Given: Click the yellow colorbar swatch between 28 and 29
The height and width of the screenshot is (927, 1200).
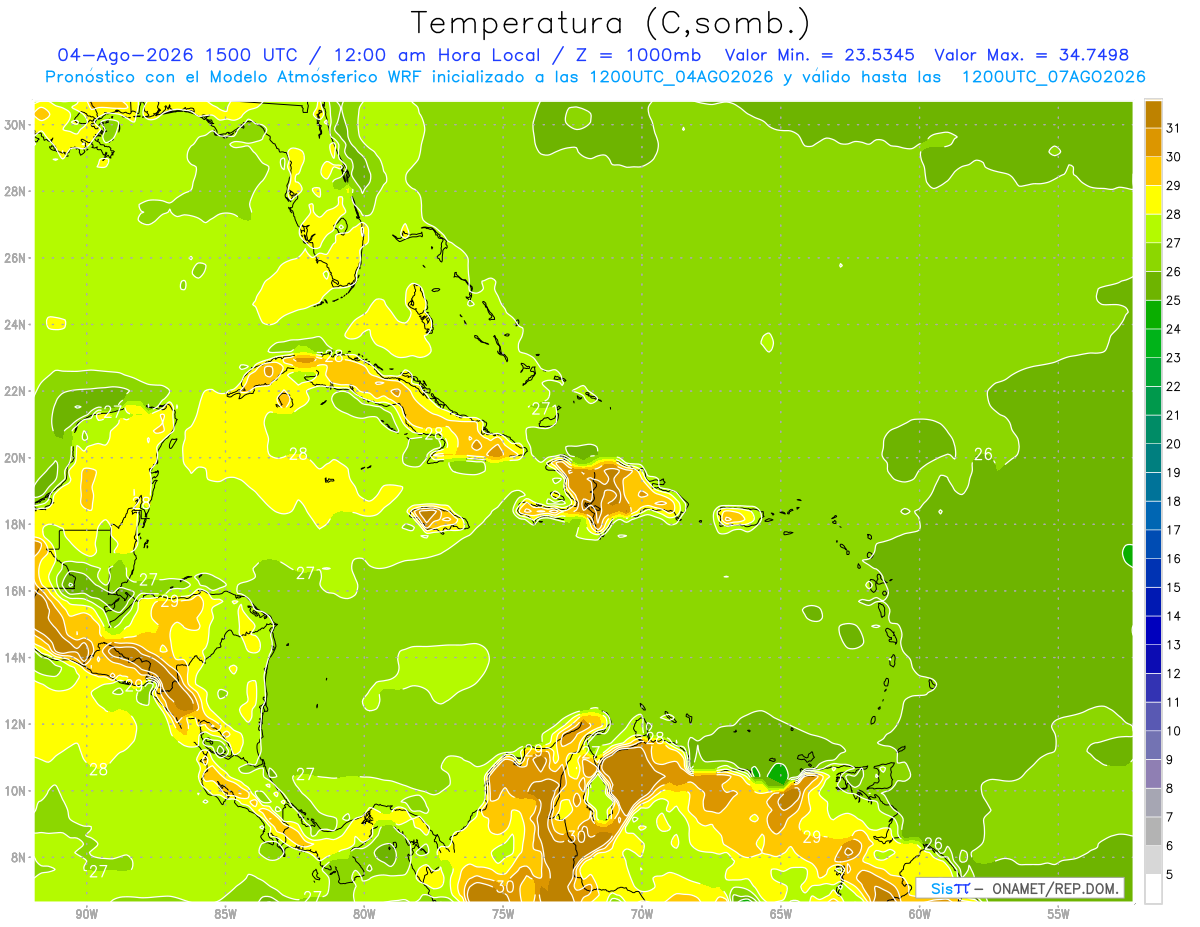Looking at the screenshot, I should click(1153, 199).
